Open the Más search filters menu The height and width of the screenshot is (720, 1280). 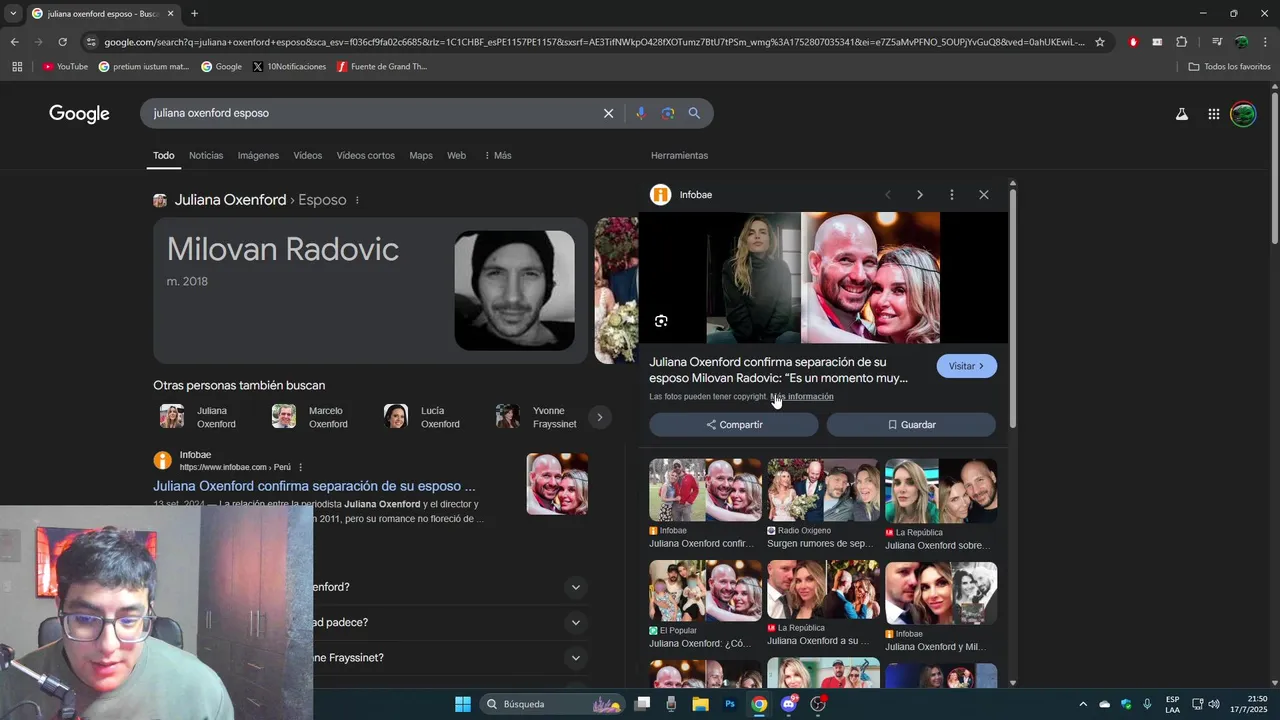pyautogui.click(x=498, y=156)
